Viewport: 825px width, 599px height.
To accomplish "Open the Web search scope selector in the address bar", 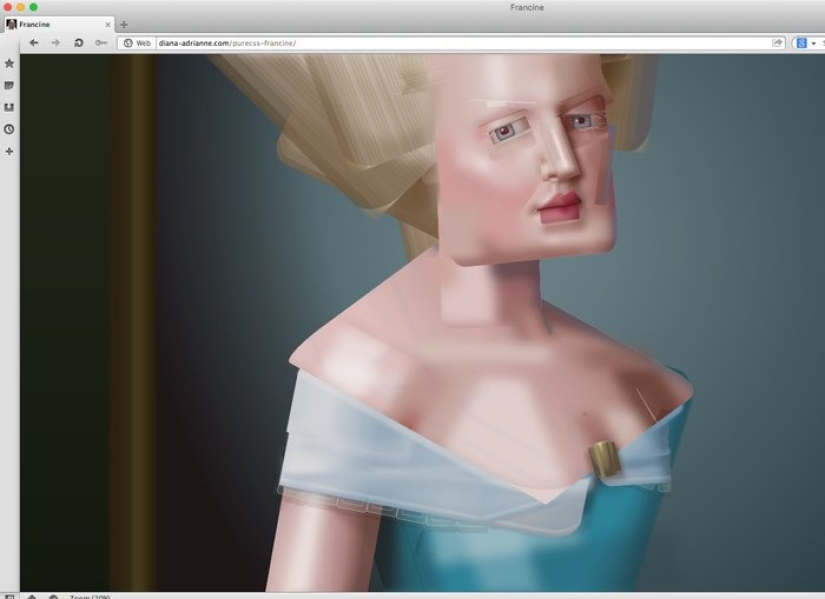I will click(x=137, y=43).
